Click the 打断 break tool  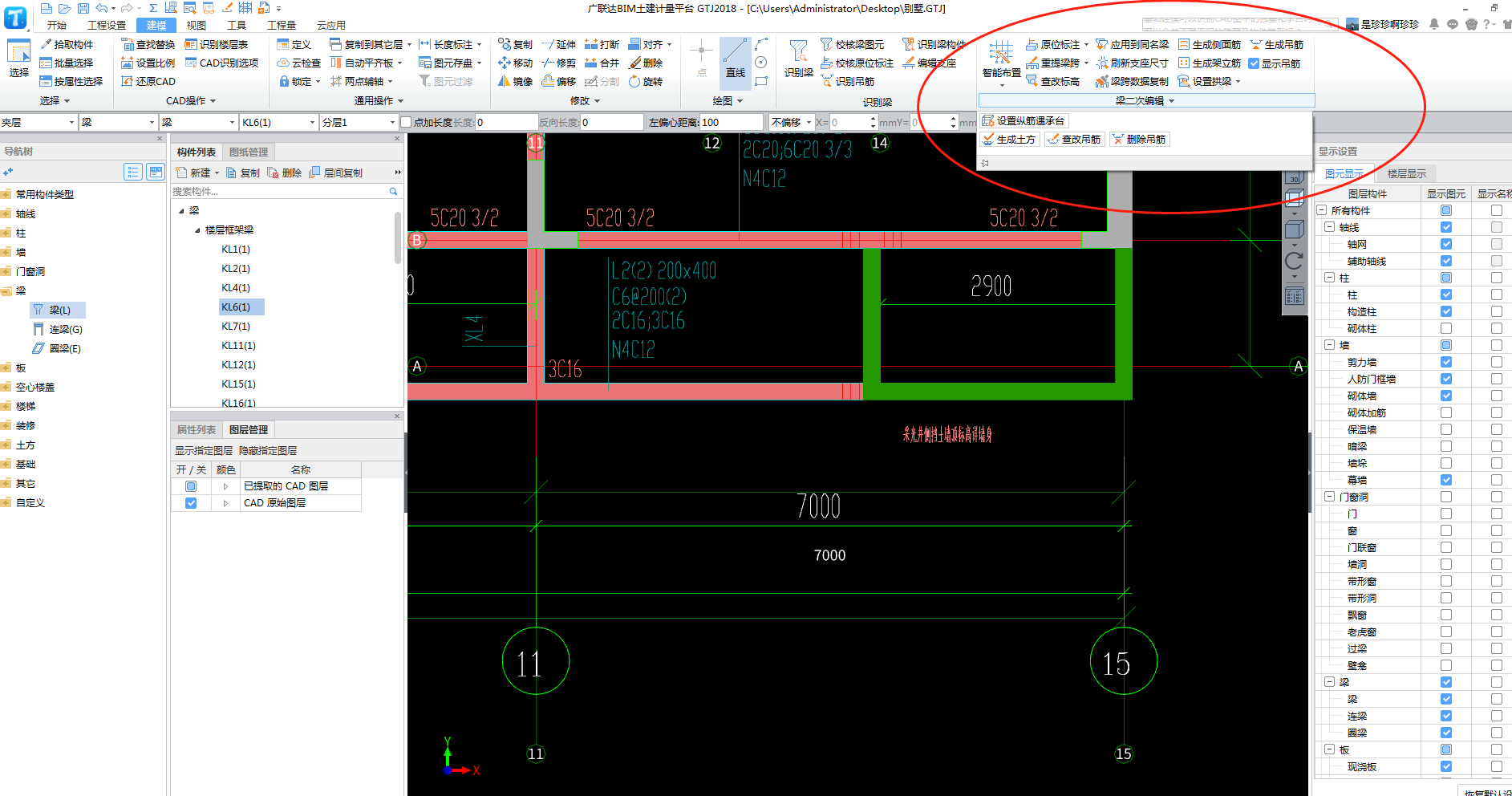[602, 45]
